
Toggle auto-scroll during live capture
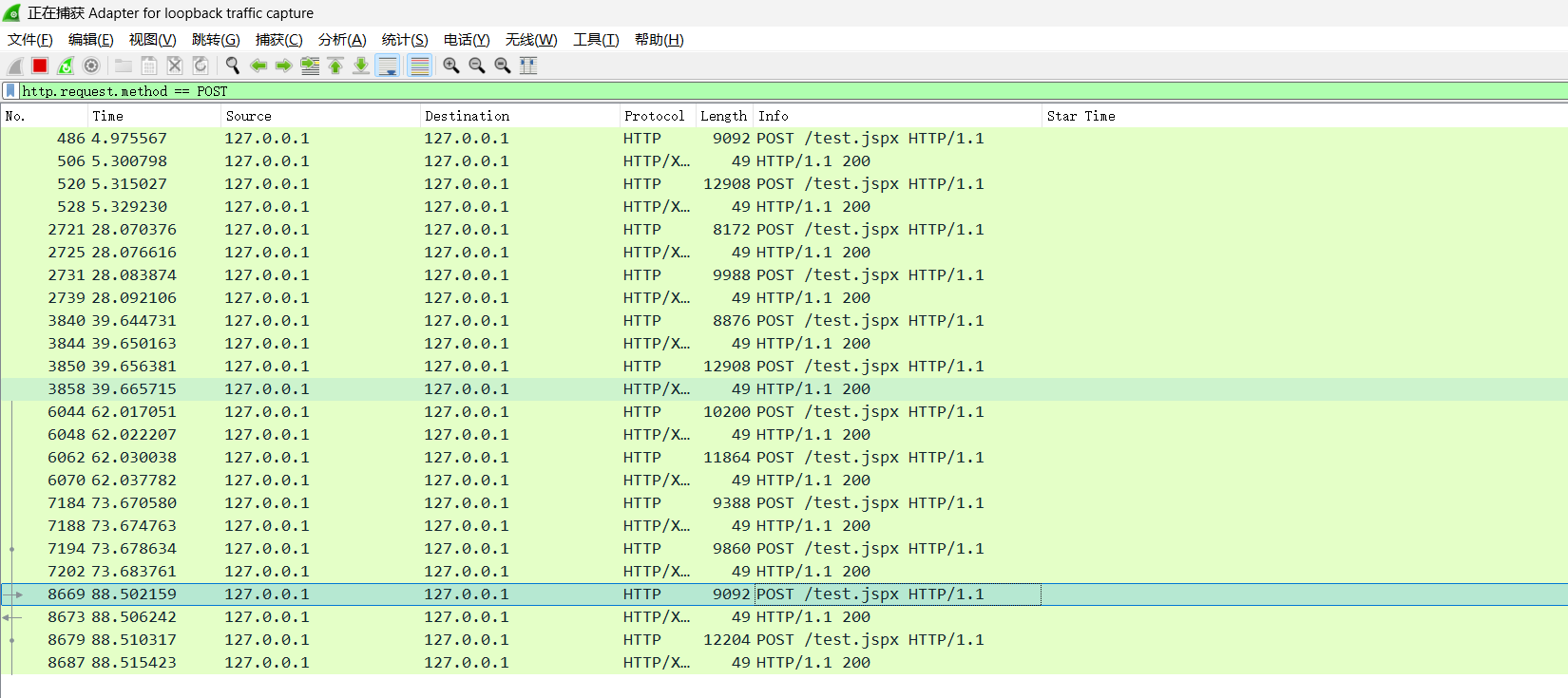point(388,66)
